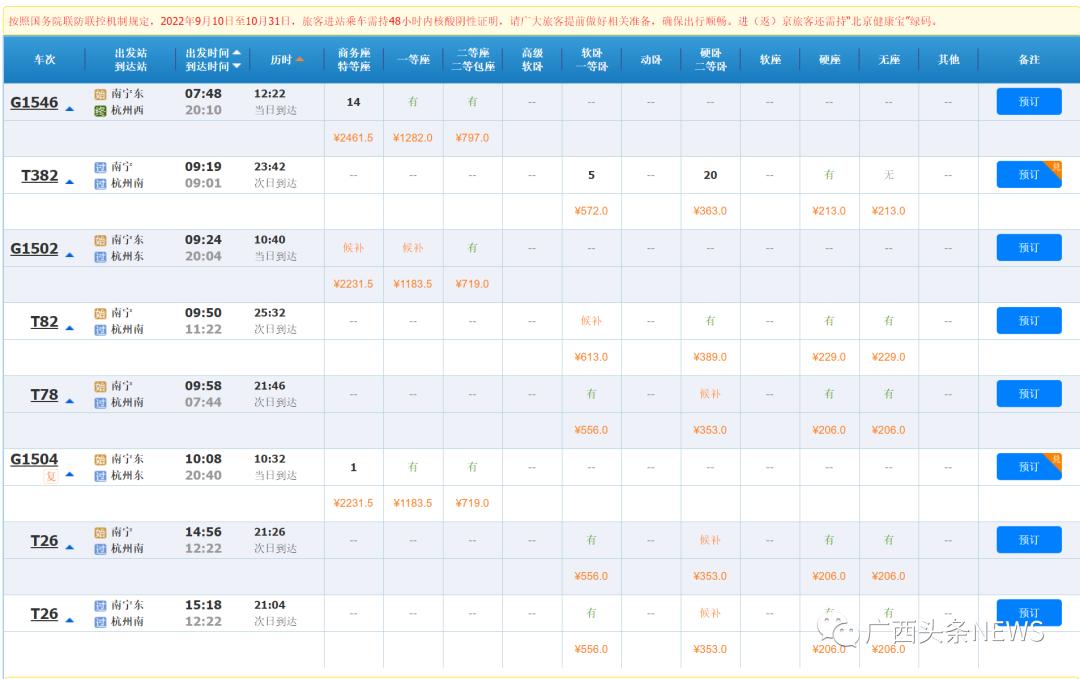Toggle the 历时 duration sort arrow
This screenshot has width=1080, height=679.
pos(300,59)
